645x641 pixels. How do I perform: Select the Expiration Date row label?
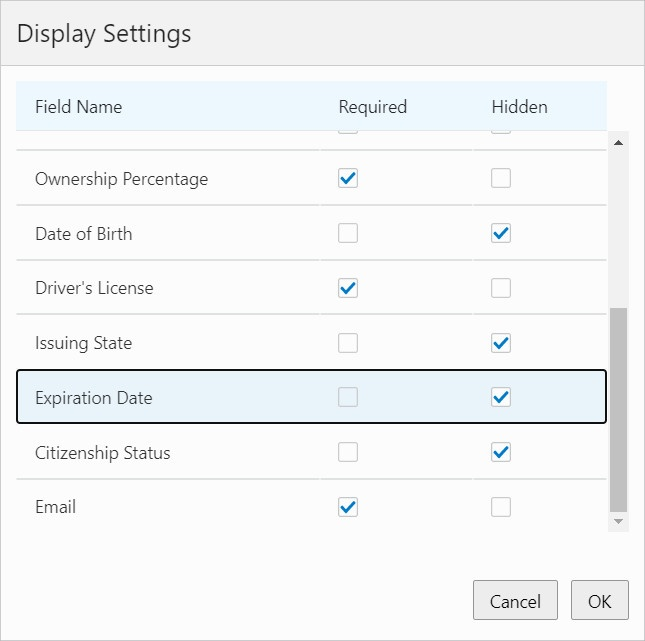94,398
